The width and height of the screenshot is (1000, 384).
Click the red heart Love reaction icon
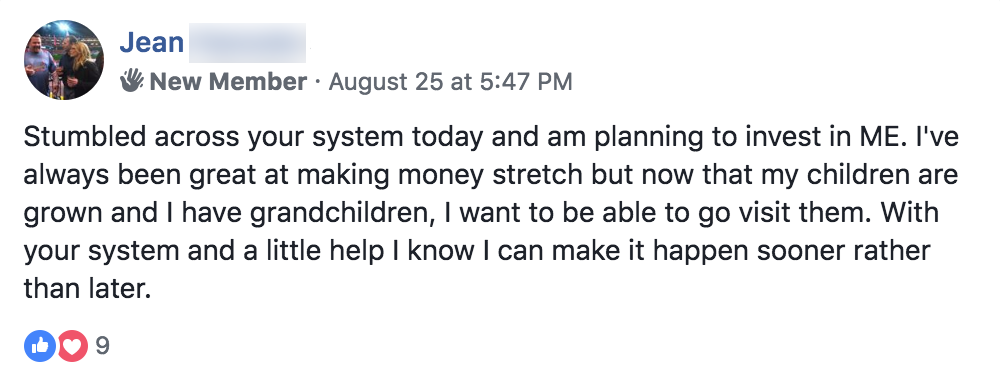pyautogui.click(x=73, y=346)
